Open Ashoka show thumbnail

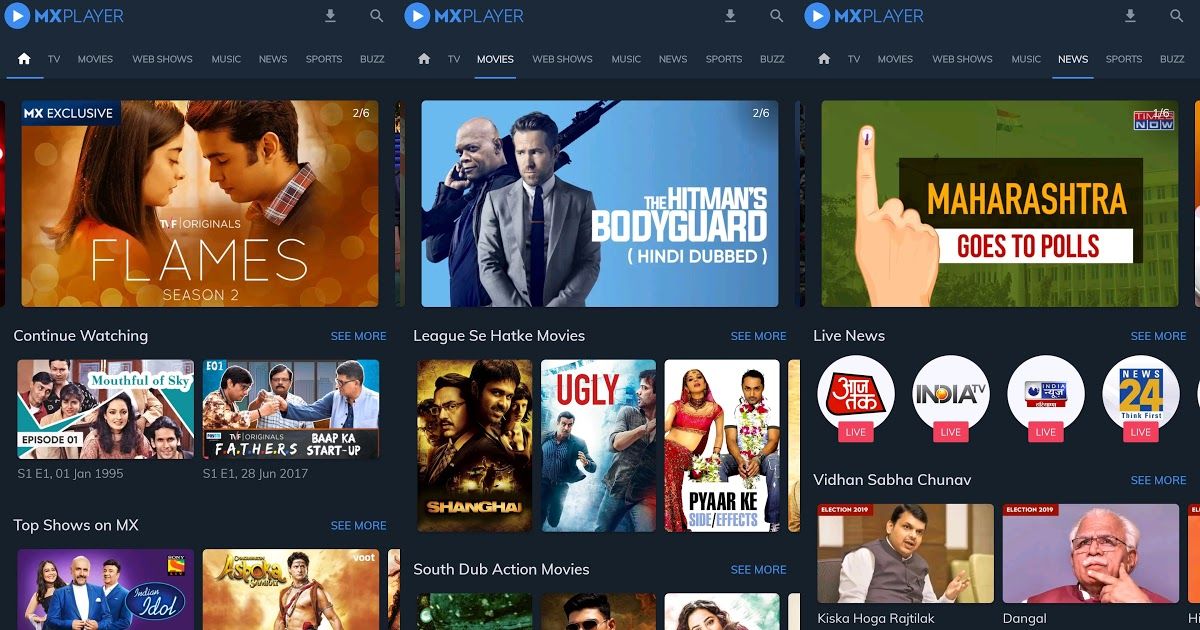(291, 589)
